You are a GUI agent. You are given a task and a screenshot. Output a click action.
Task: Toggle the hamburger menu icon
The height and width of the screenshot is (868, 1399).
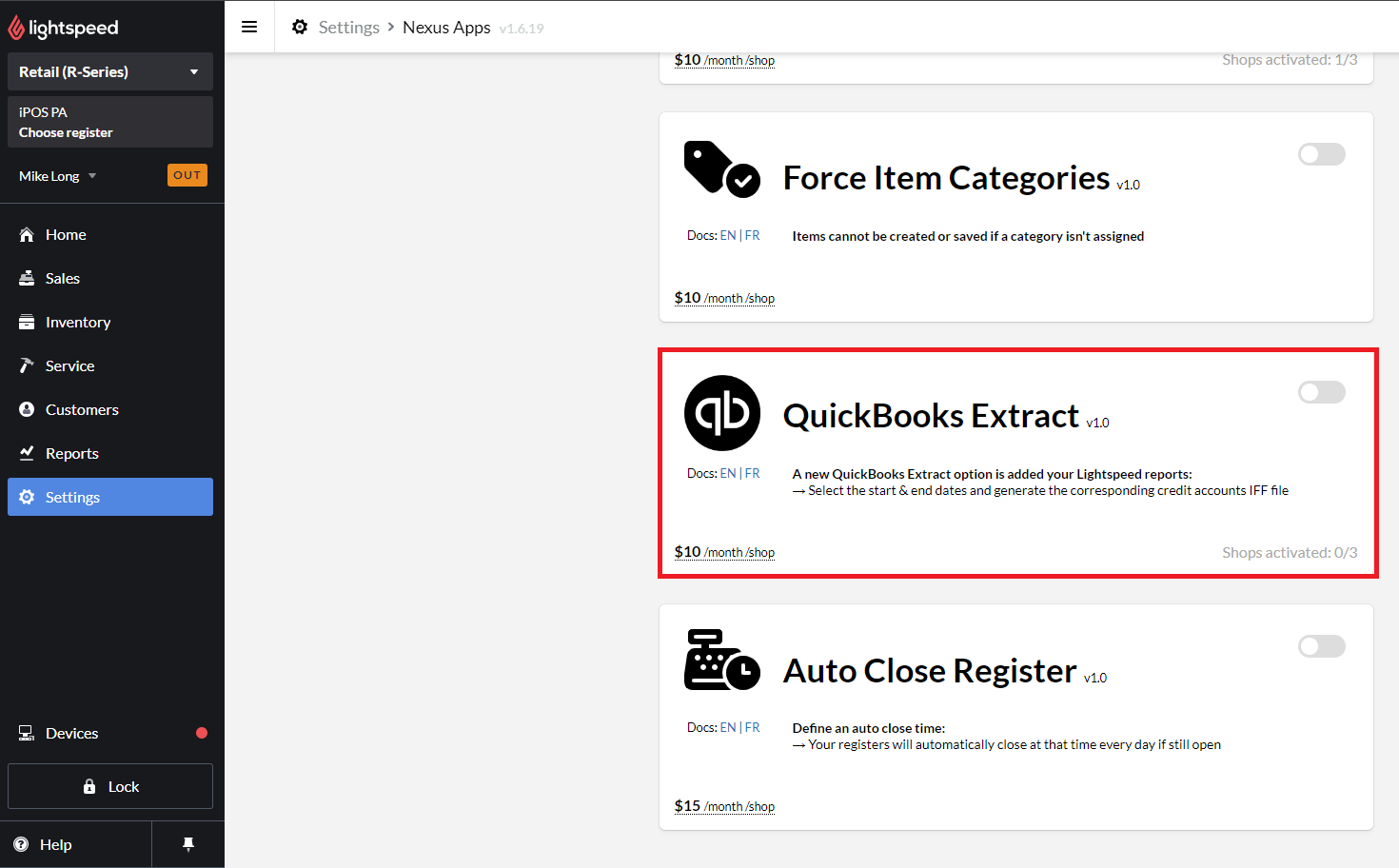pos(249,27)
